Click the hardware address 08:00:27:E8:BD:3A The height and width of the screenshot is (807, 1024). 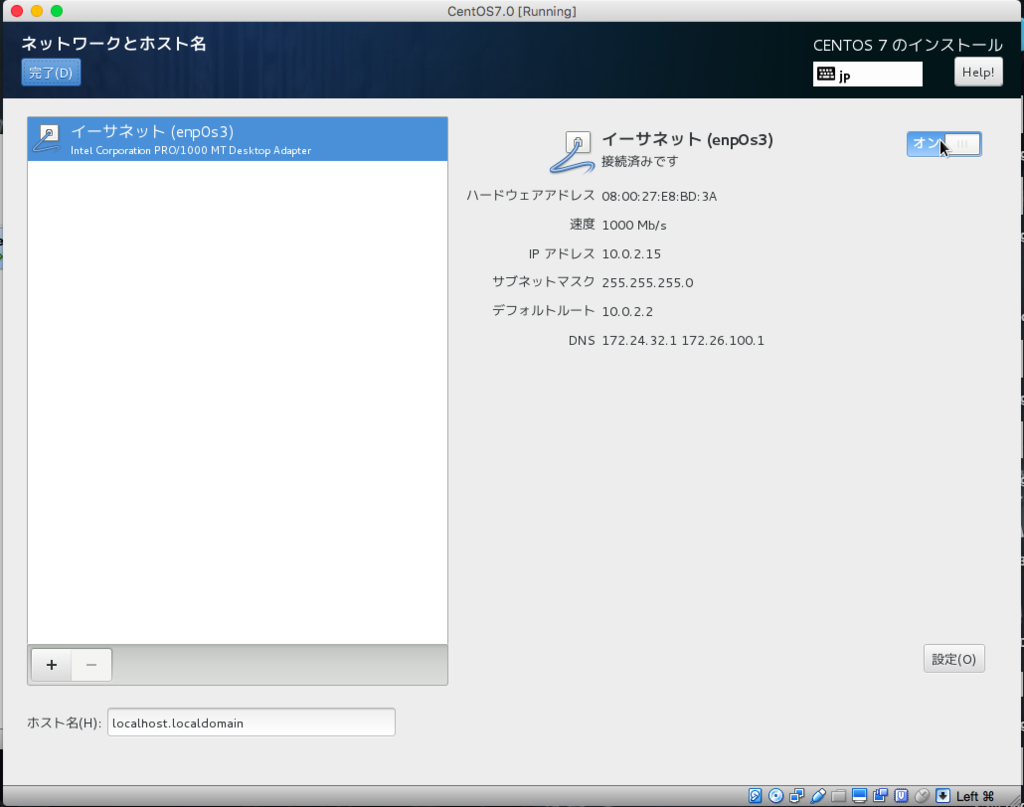[x=659, y=197]
